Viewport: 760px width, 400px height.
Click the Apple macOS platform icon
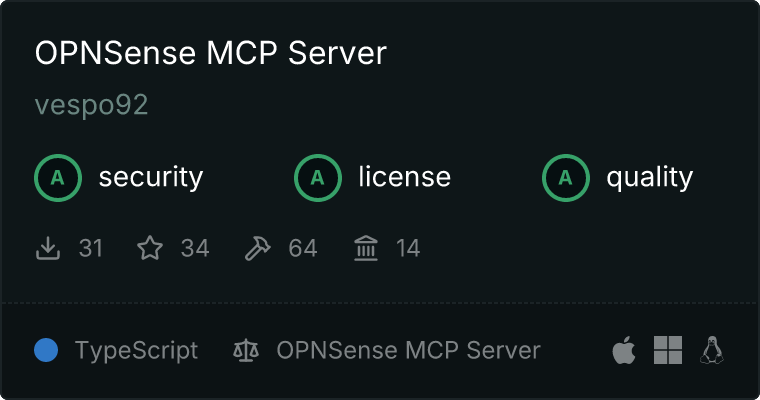click(x=624, y=350)
